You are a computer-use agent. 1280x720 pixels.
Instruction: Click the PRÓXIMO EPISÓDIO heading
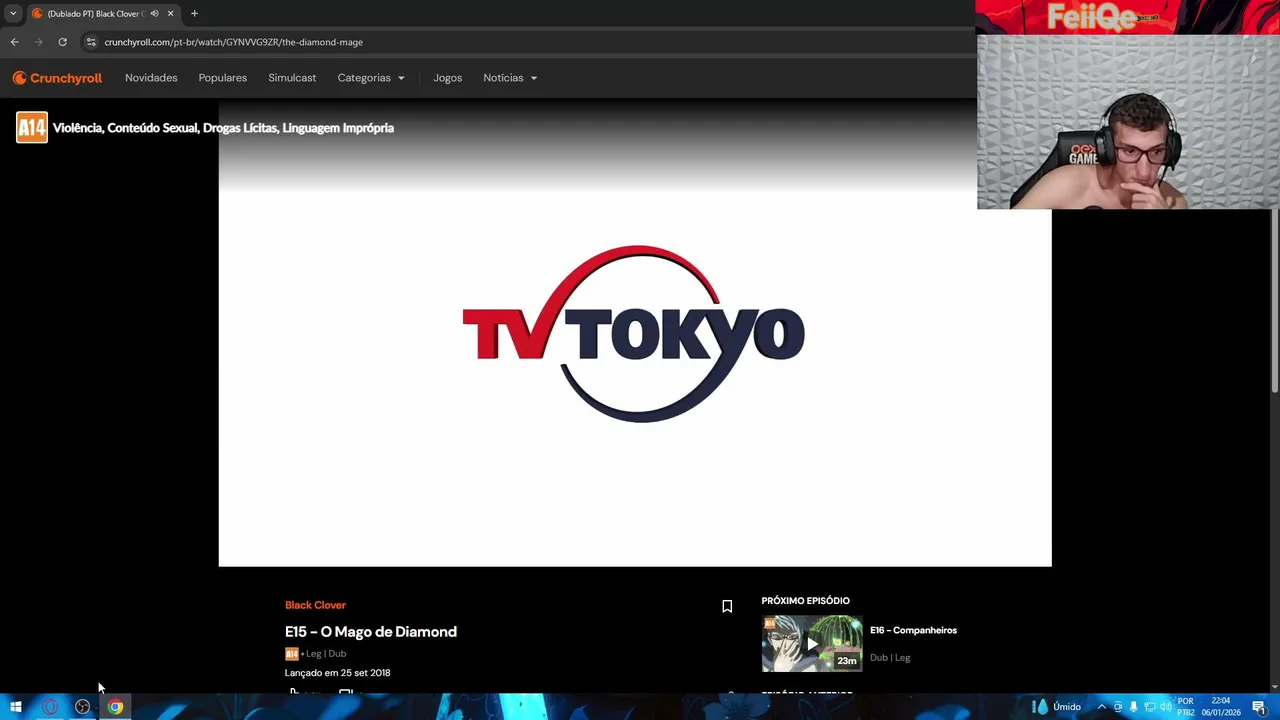point(805,601)
